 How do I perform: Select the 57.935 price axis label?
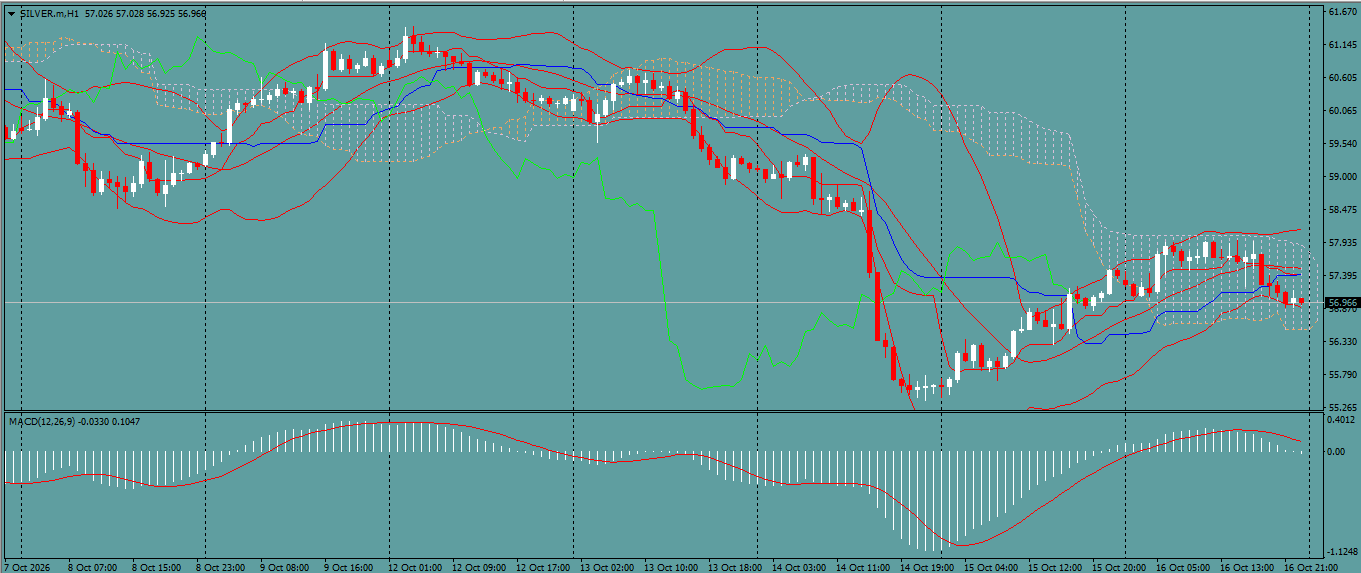(1342, 243)
